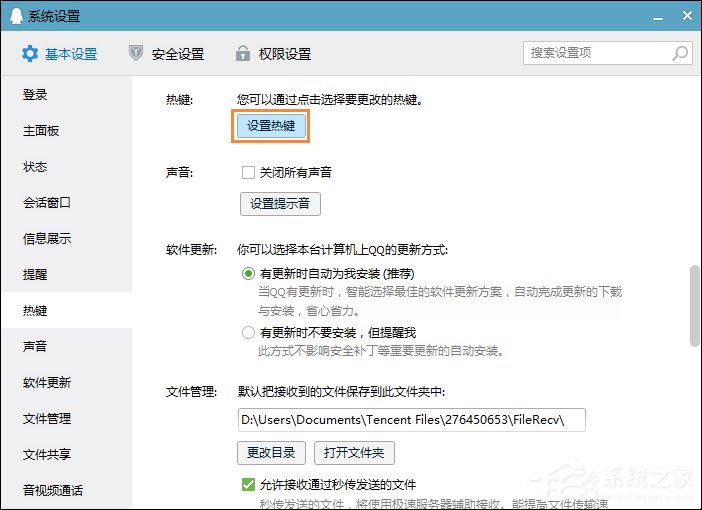Image resolution: width=702 pixels, height=510 pixels.
Task: Enable the 关闭所有声音 checkbox
Action: tap(248, 172)
